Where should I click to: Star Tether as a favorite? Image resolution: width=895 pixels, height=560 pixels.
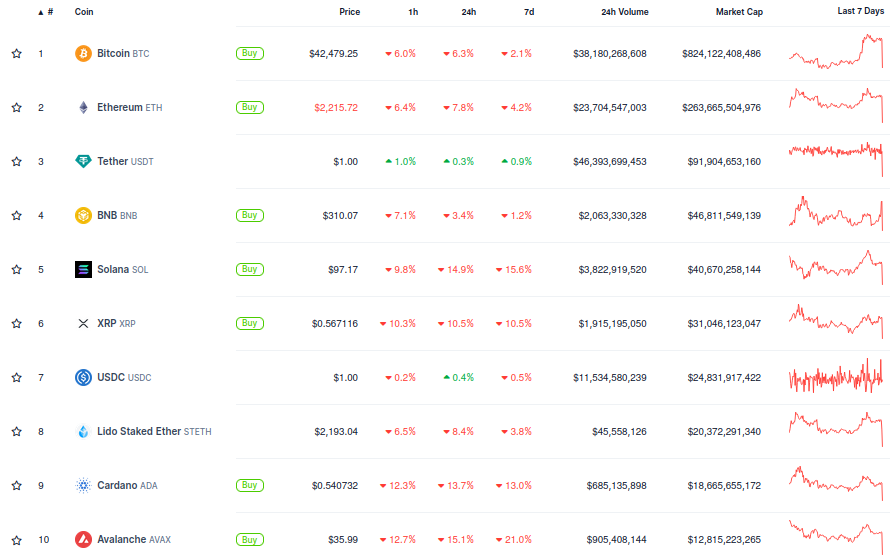(x=17, y=162)
